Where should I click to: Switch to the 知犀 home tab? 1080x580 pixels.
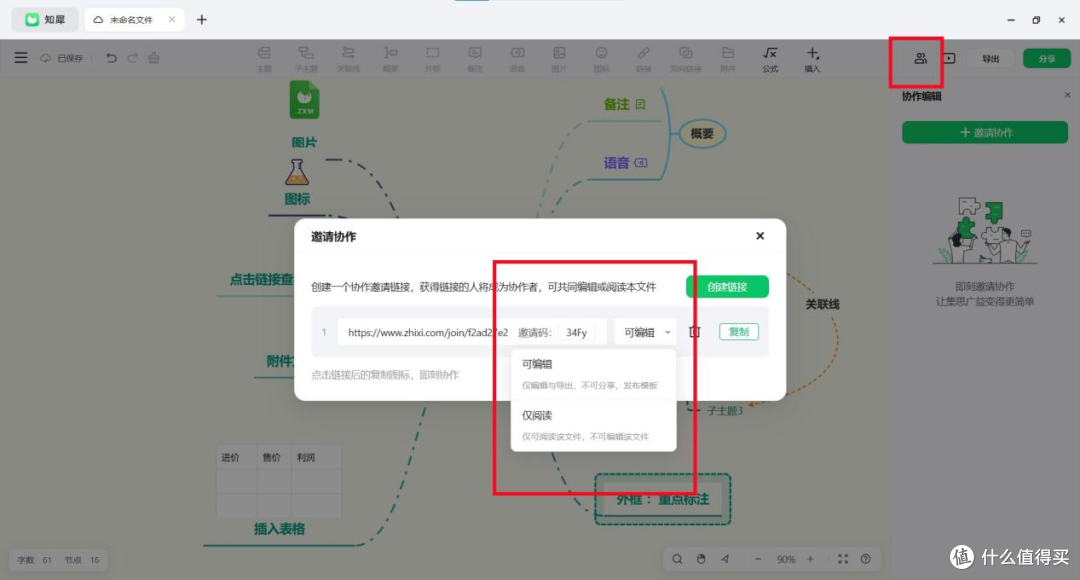pyautogui.click(x=45, y=20)
